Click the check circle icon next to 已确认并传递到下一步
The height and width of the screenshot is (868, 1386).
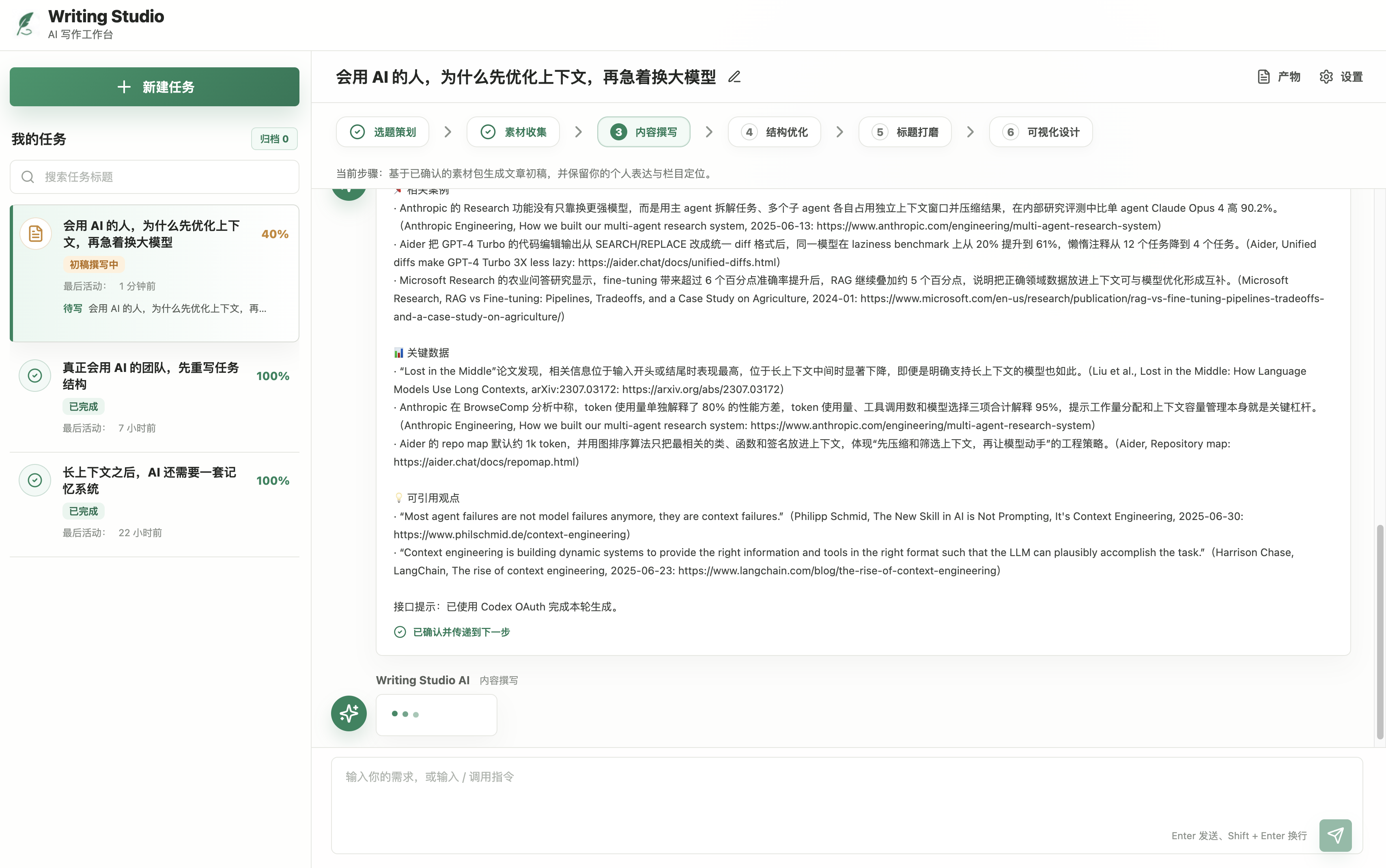400,632
